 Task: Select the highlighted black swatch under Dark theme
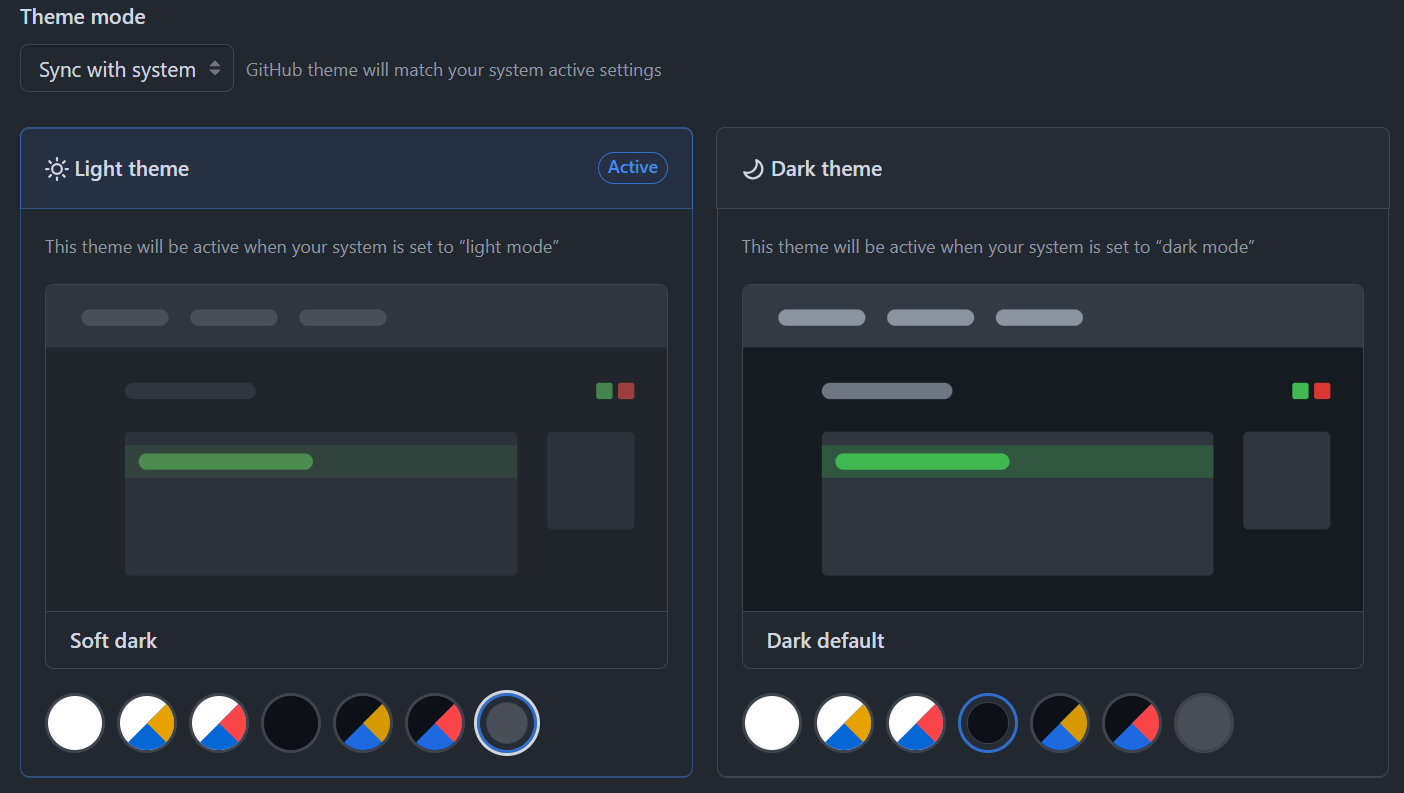click(x=988, y=723)
